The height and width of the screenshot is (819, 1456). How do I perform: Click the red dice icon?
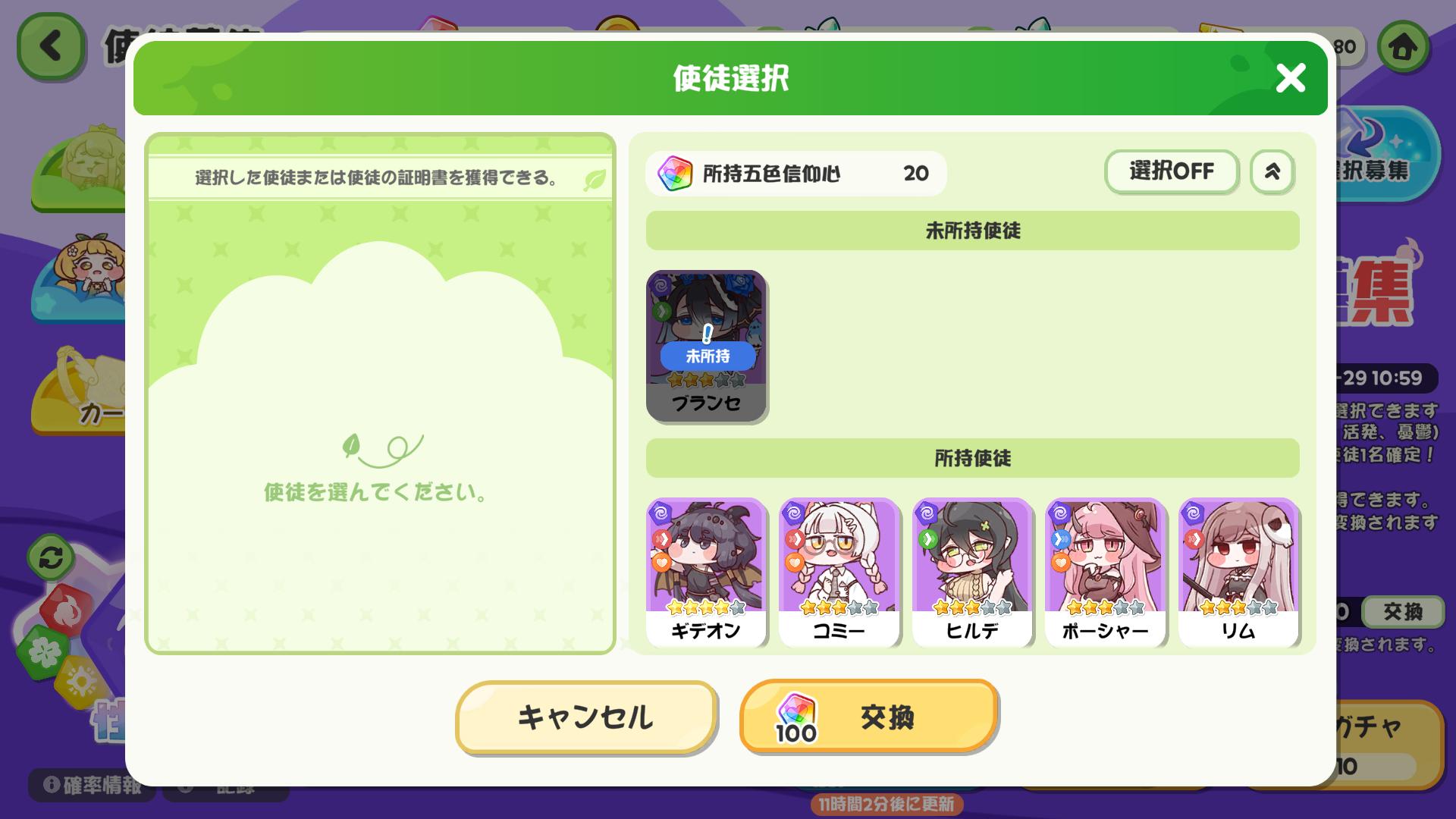click(67, 610)
